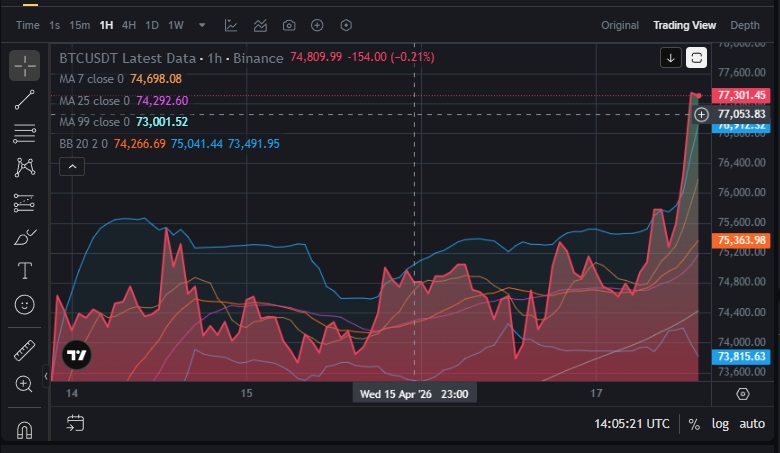
Task: Collapse the indicator legend chevron
Action: [72, 167]
